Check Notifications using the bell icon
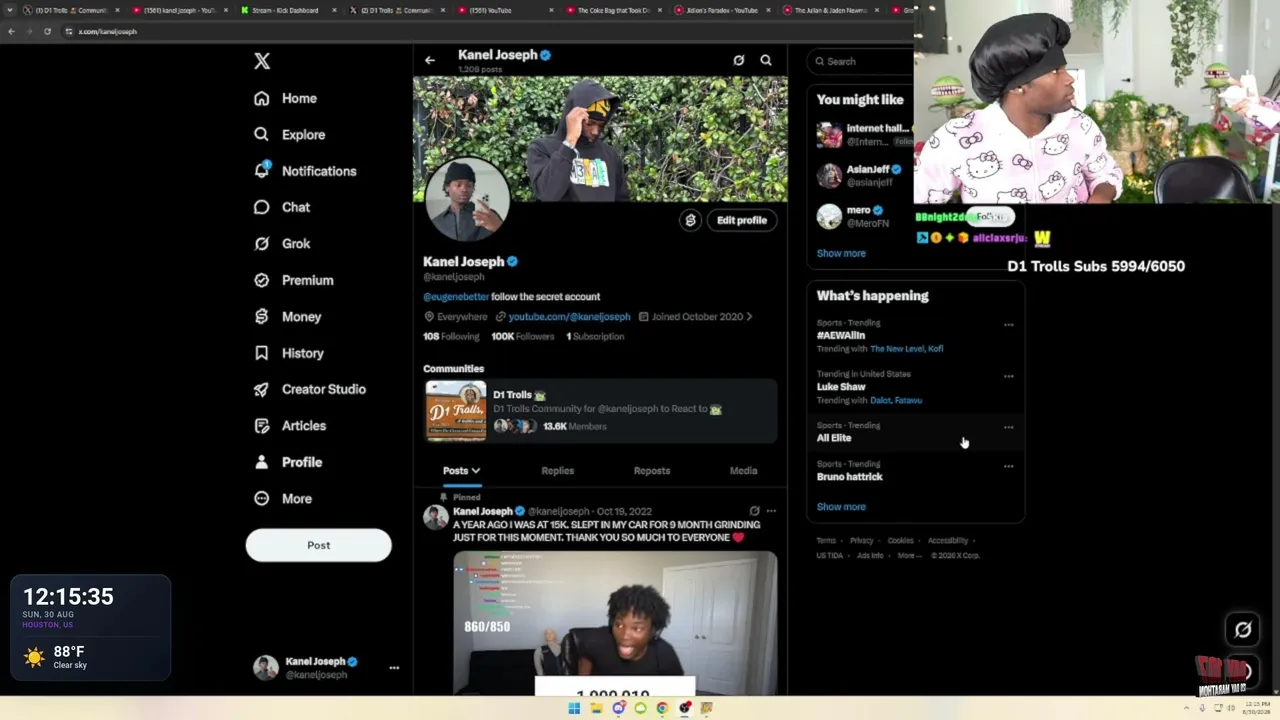This screenshot has height=720, width=1280. coord(262,171)
